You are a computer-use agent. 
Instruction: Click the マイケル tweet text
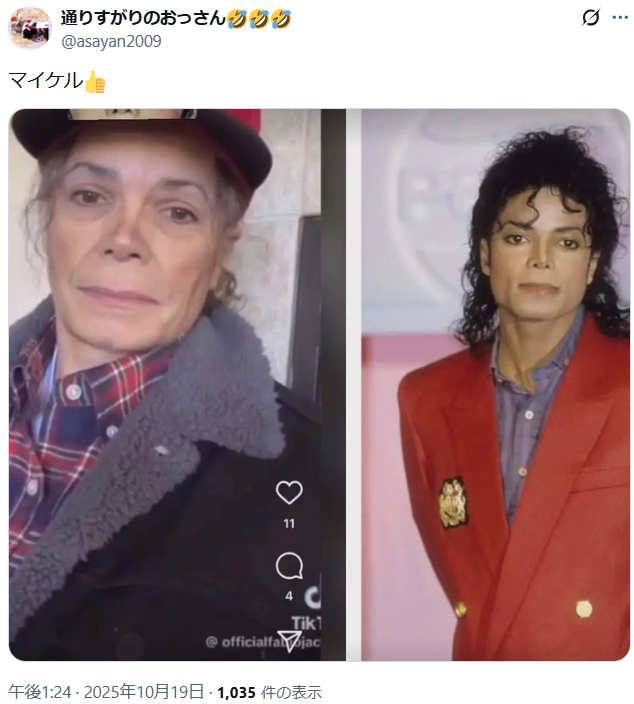pyautogui.click(x=46, y=81)
